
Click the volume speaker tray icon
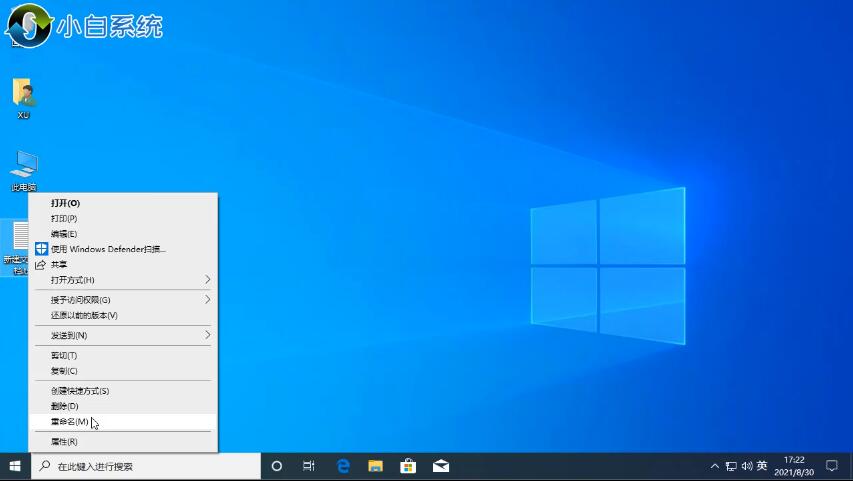coord(746,466)
